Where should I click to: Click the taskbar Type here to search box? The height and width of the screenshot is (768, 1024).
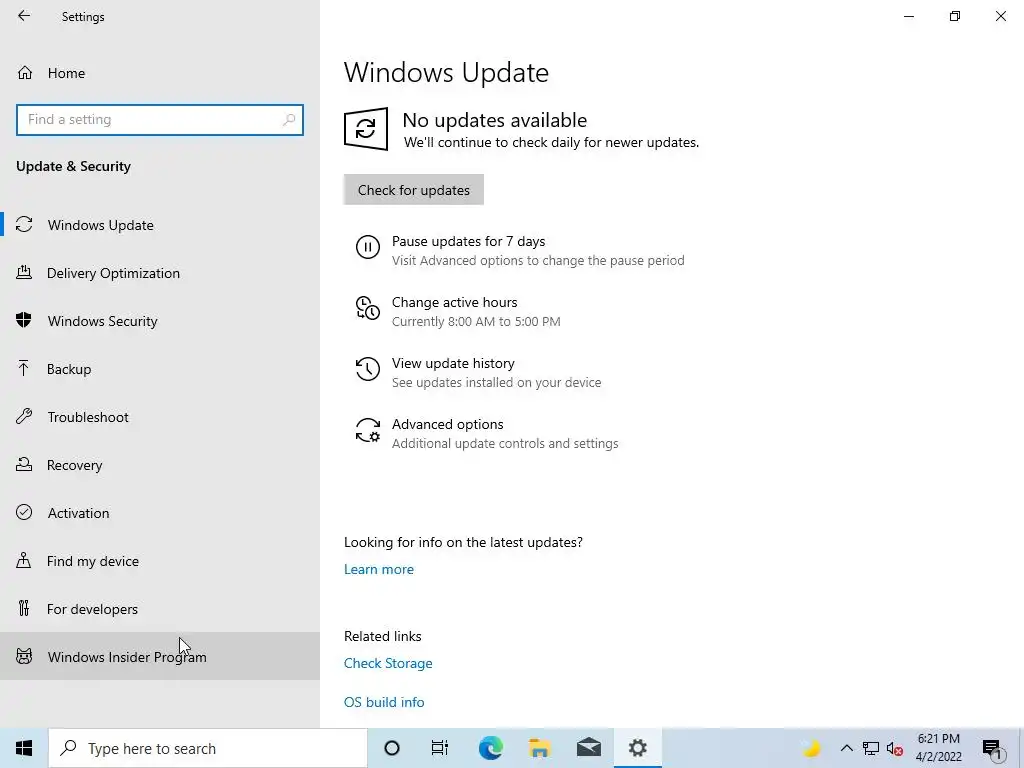(208, 748)
